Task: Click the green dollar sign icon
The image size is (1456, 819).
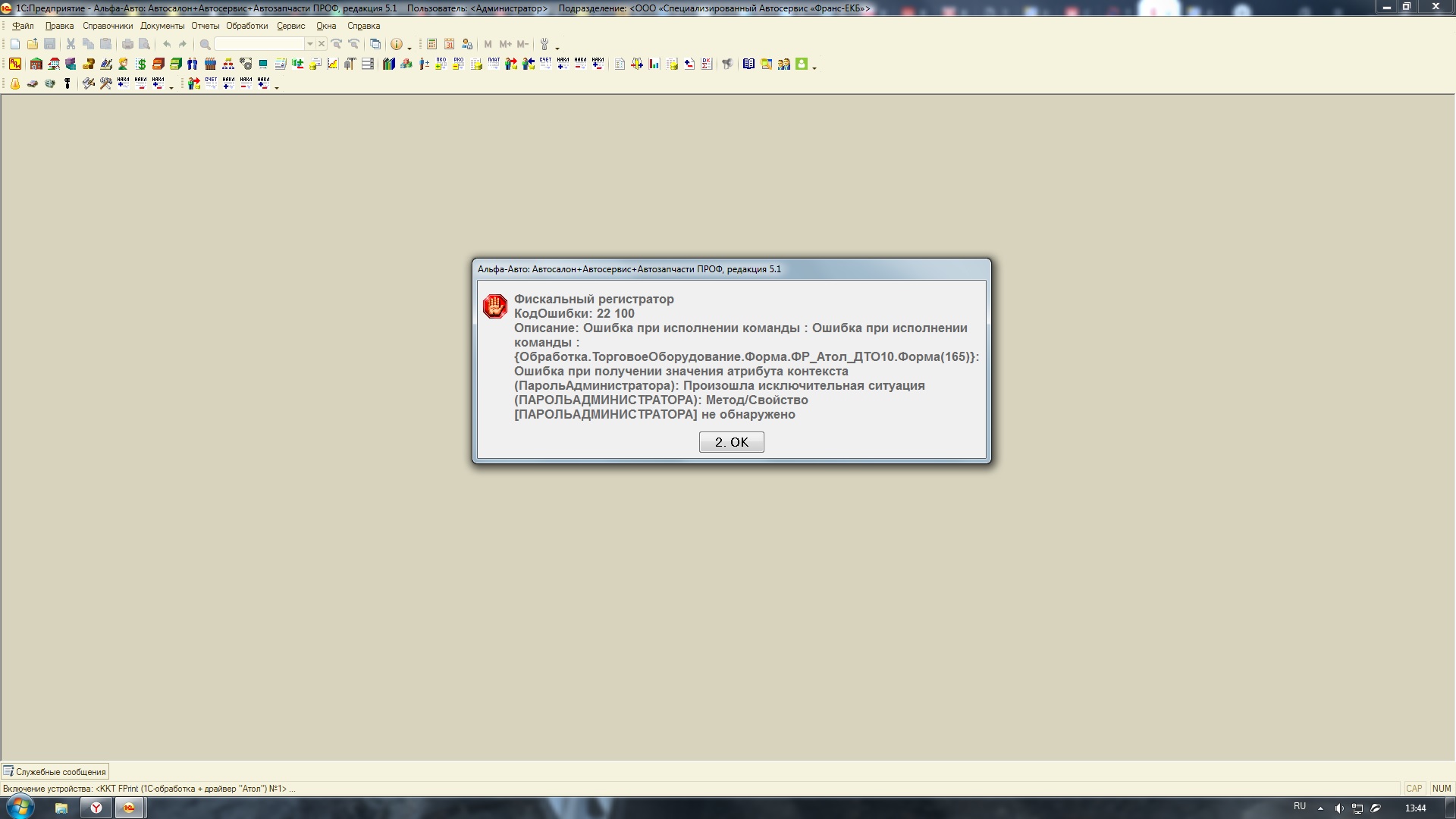Action: (141, 64)
